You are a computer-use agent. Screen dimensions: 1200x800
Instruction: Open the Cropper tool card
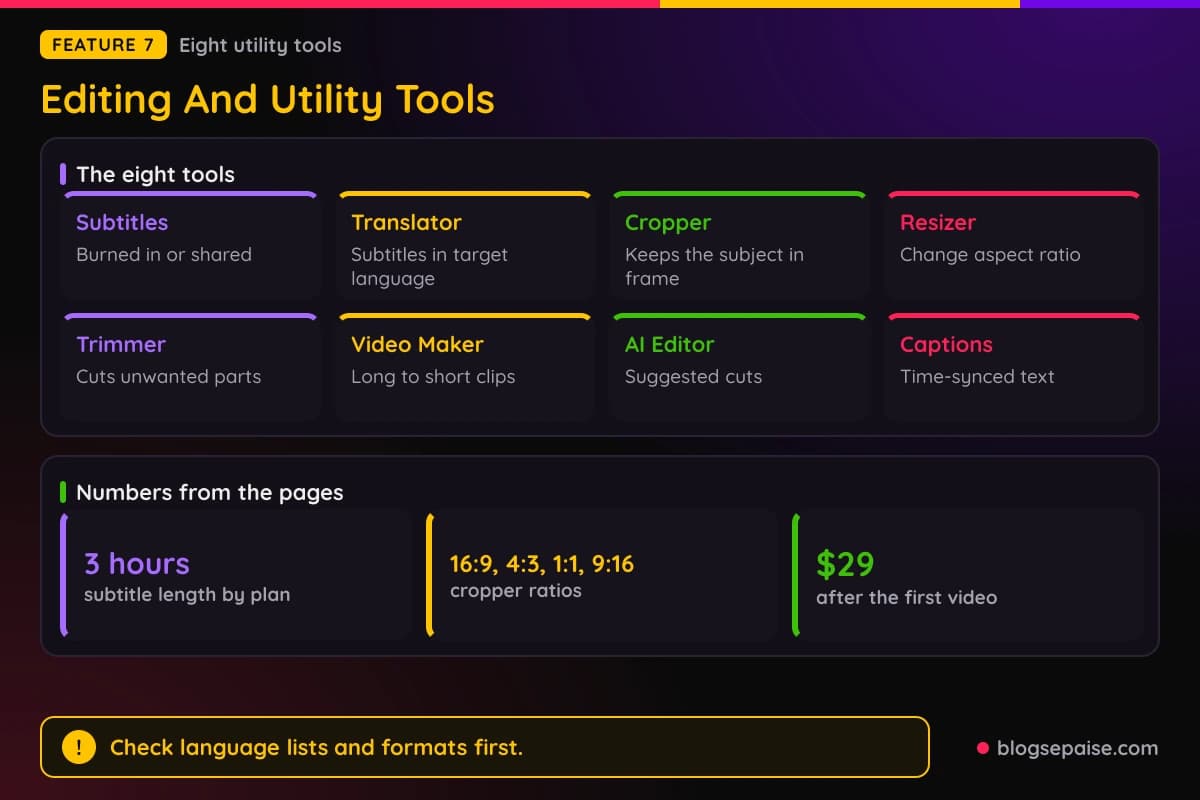(740, 245)
